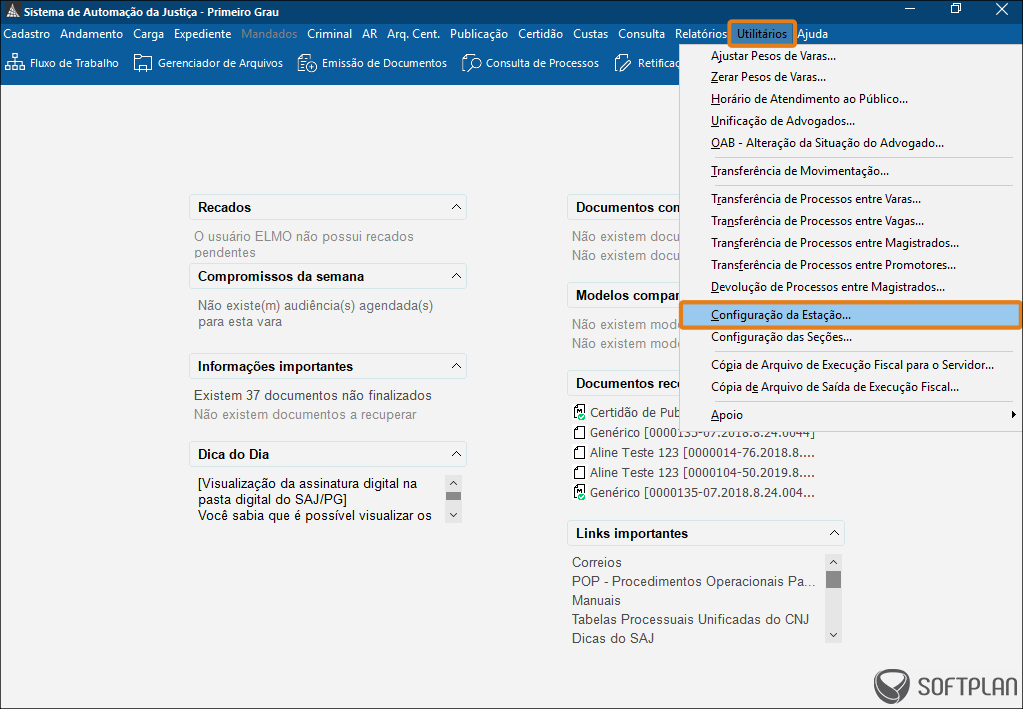Click the Retificação pencil toolbar icon
1023x709 pixels.
623,63
